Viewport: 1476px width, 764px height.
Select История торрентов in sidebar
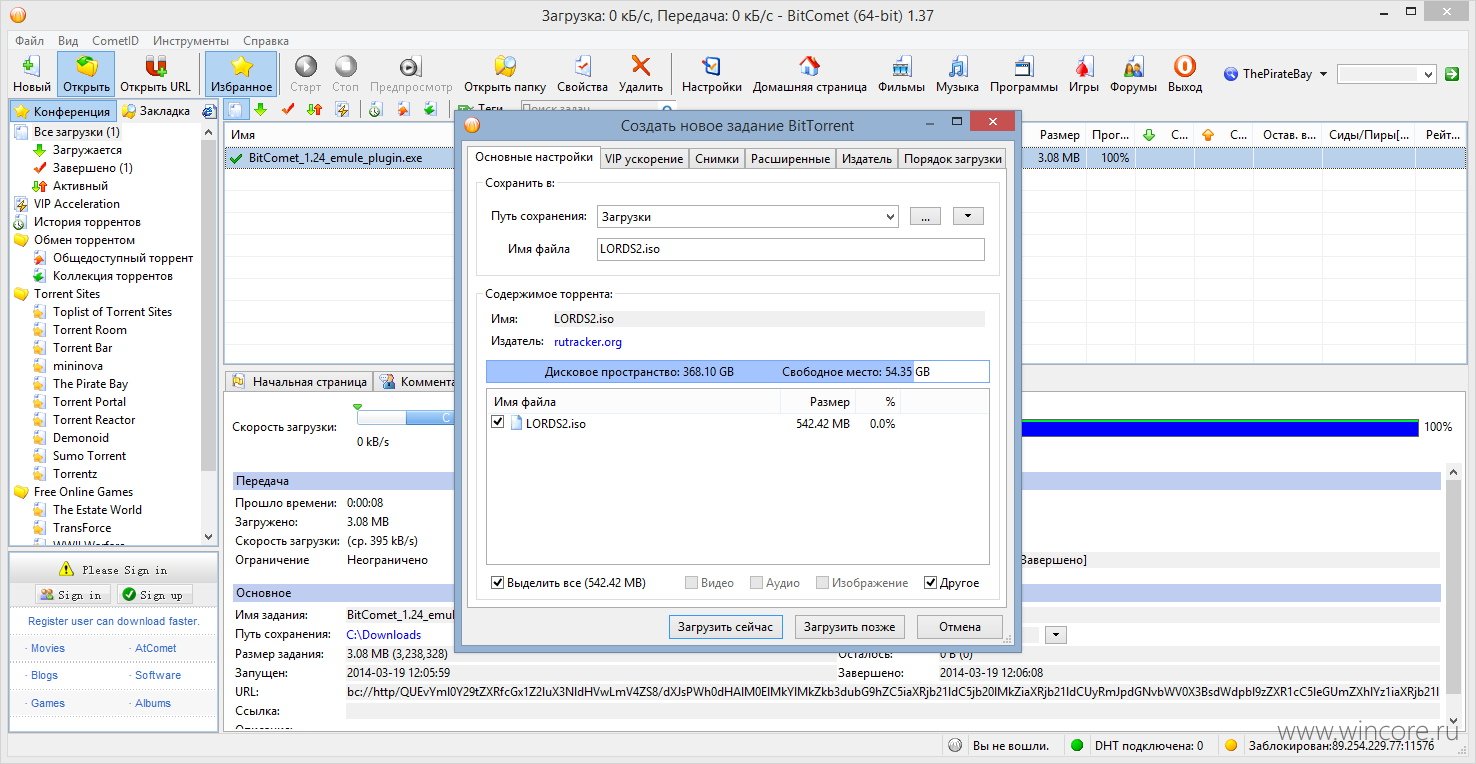[x=87, y=222]
